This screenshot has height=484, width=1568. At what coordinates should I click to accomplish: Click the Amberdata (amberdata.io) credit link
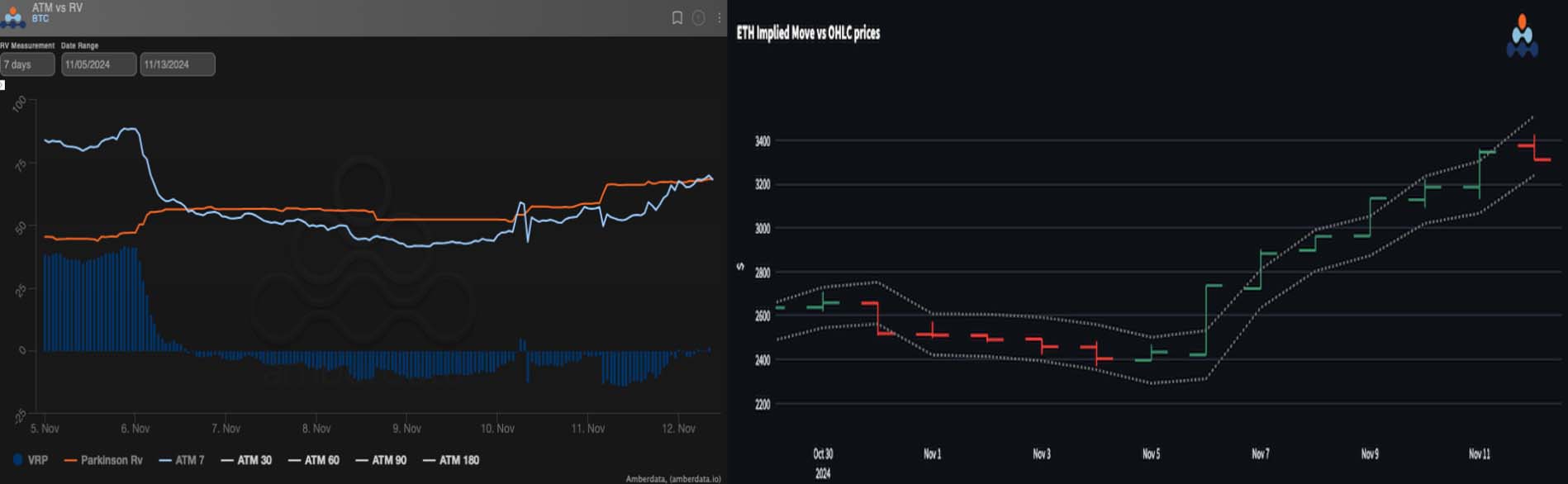point(672,478)
